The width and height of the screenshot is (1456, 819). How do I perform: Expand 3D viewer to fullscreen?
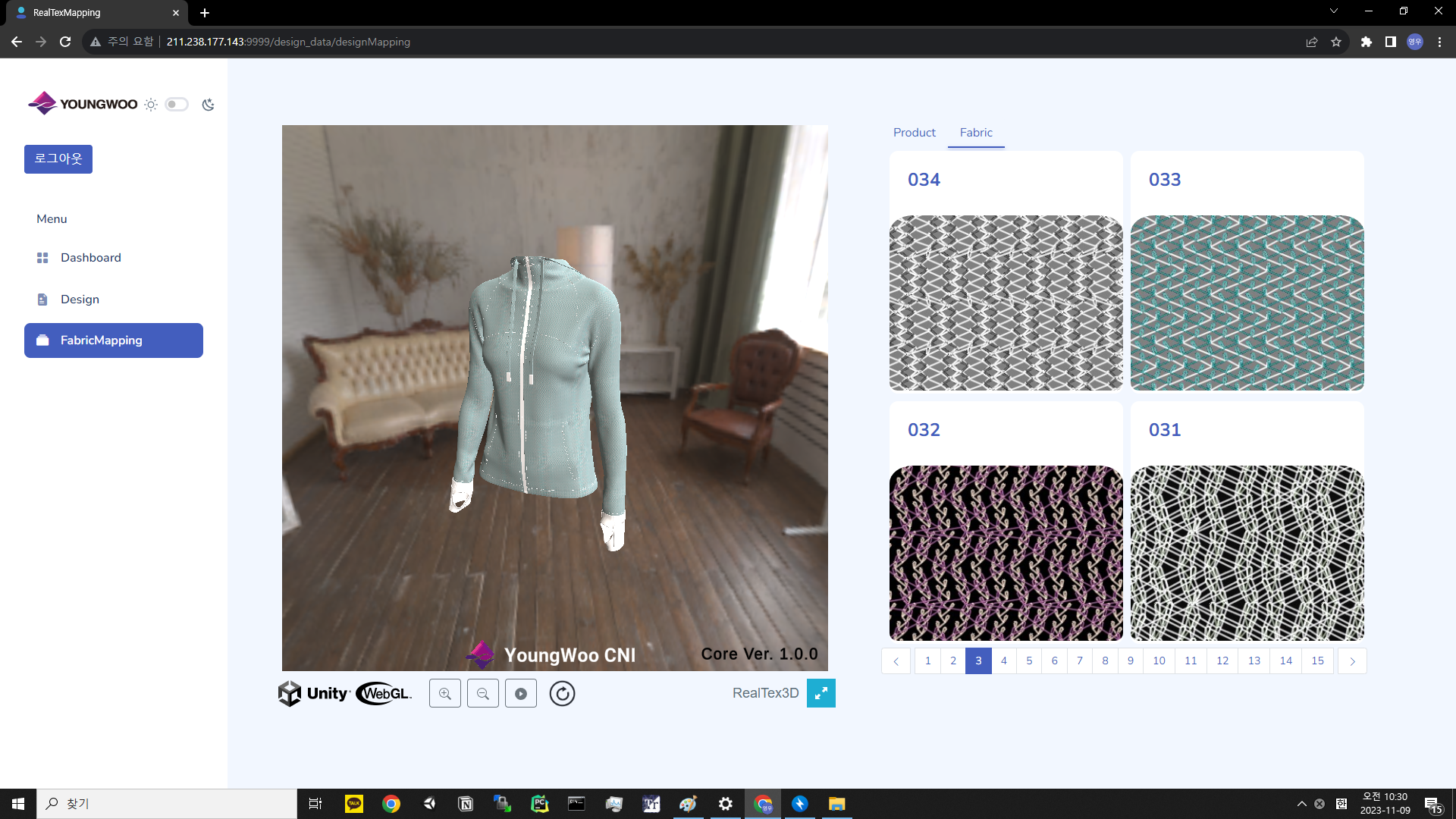(x=821, y=693)
